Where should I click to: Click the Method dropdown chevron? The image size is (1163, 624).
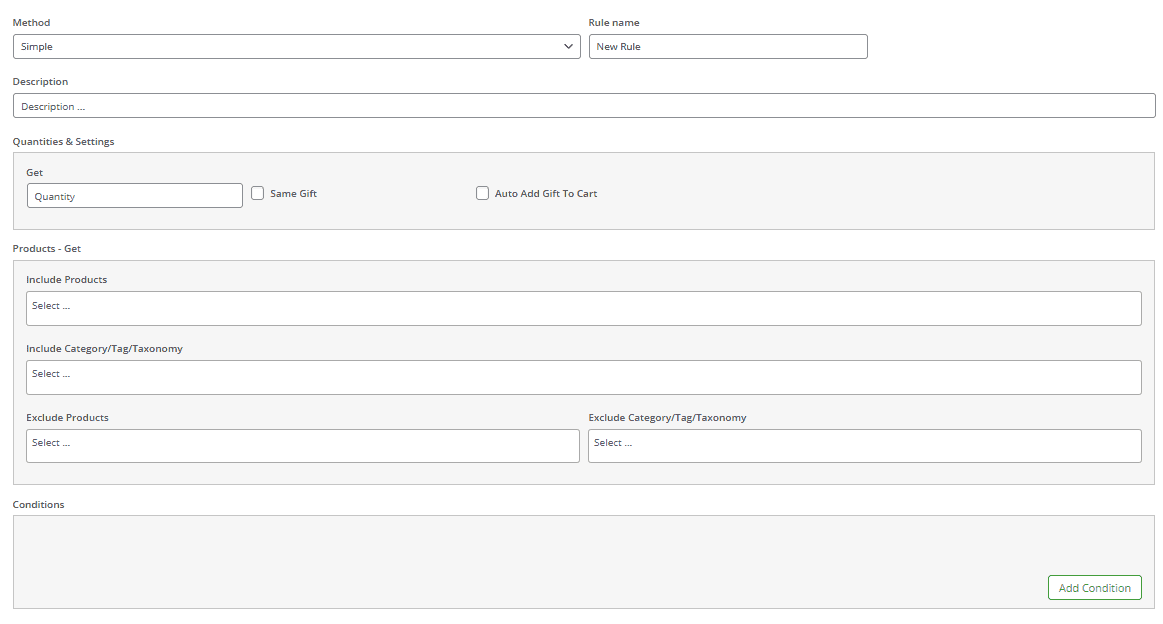coord(568,46)
